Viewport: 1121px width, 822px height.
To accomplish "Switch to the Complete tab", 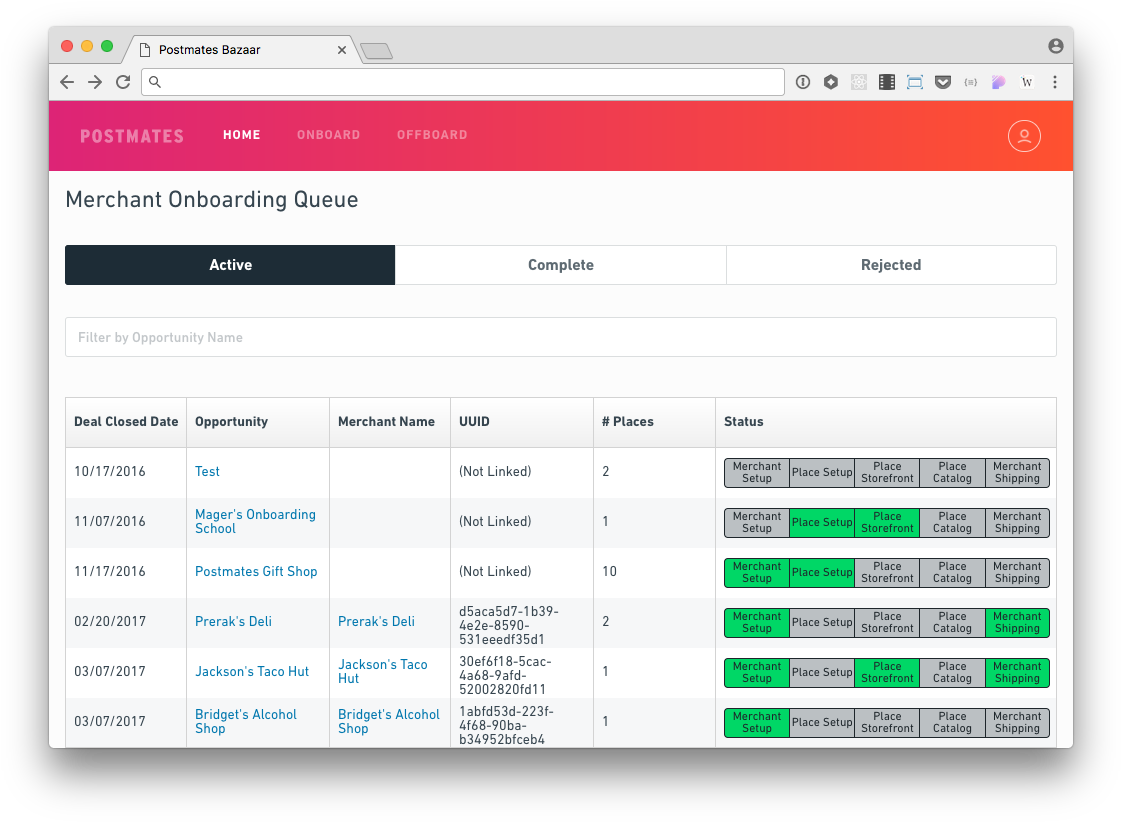I will [x=560, y=265].
